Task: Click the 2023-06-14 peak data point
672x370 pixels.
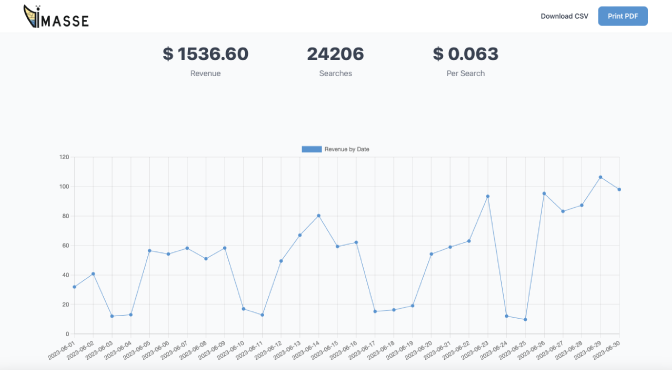Action: (x=318, y=216)
